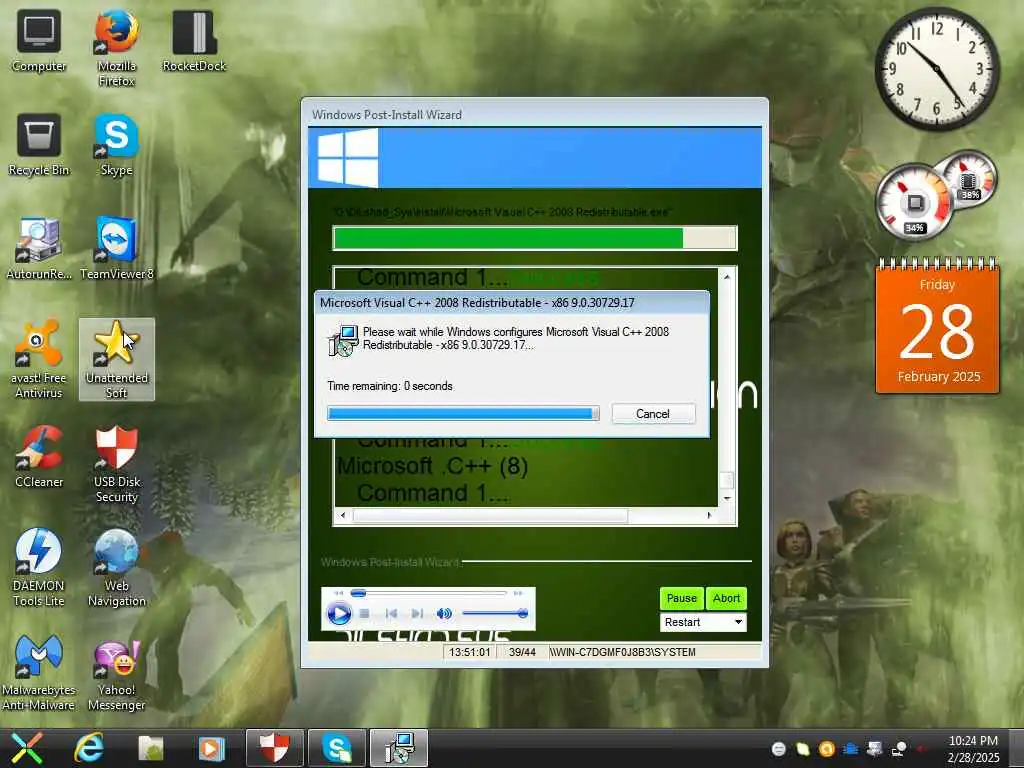Open the Start menu button
Image resolution: width=1024 pixels, height=768 pixels.
pos(26,748)
